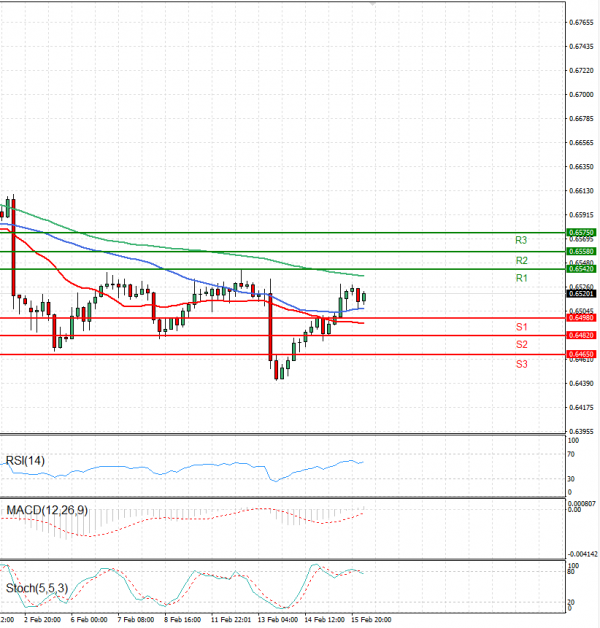Select the 0.64650 support price tag
This screenshot has height=628, width=600.
tap(581, 354)
